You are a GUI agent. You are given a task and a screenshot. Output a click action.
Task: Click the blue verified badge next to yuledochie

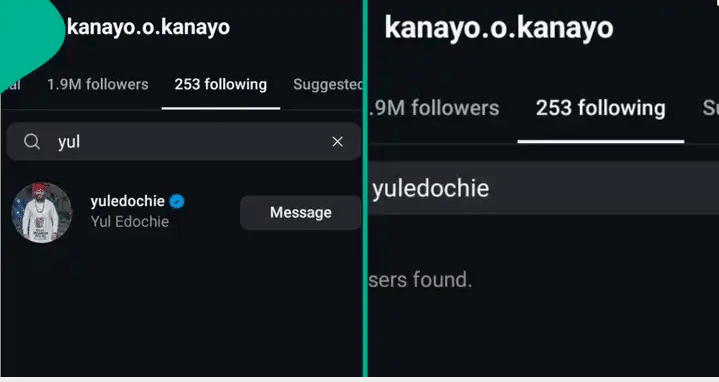tap(177, 201)
